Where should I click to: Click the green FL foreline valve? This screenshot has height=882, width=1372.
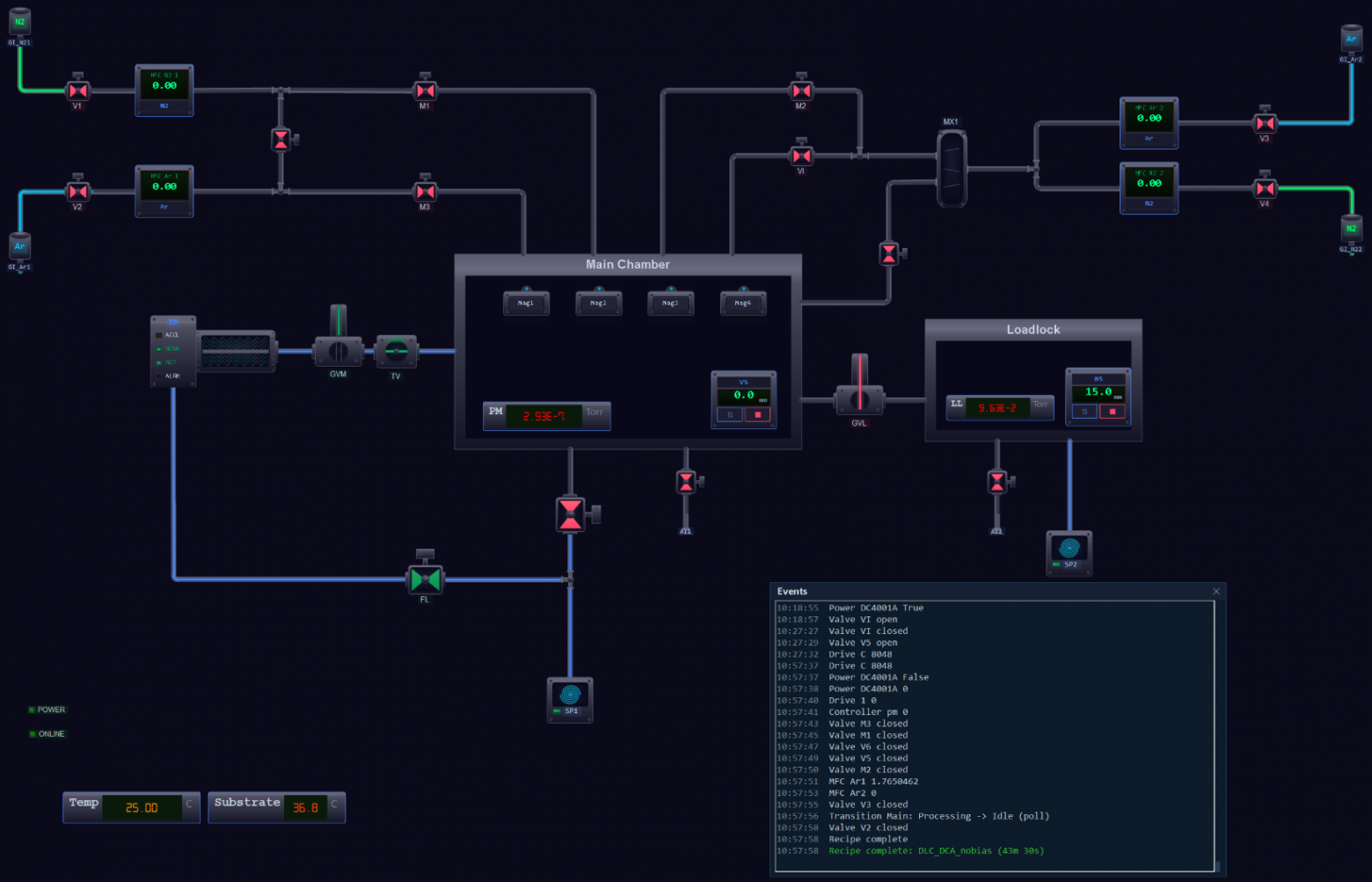426,578
